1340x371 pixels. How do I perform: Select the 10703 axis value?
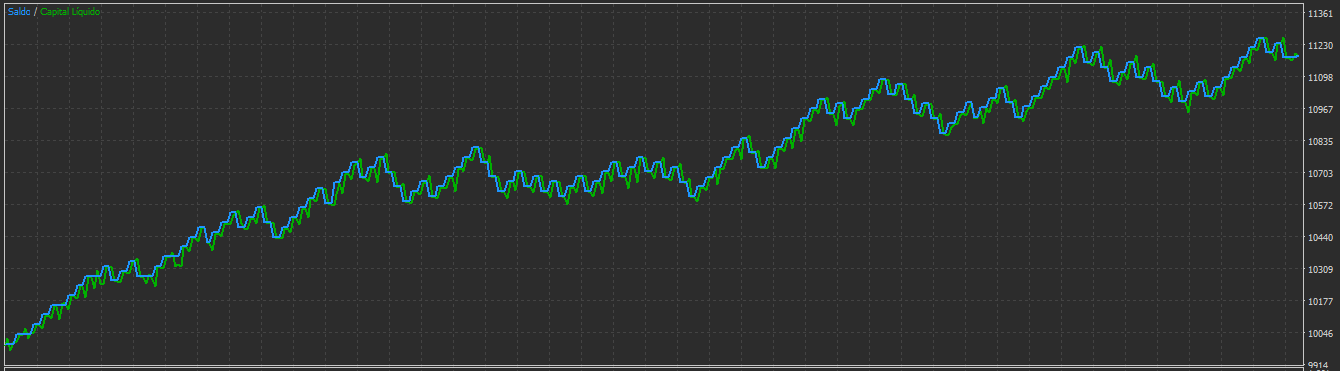[x=1321, y=173]
